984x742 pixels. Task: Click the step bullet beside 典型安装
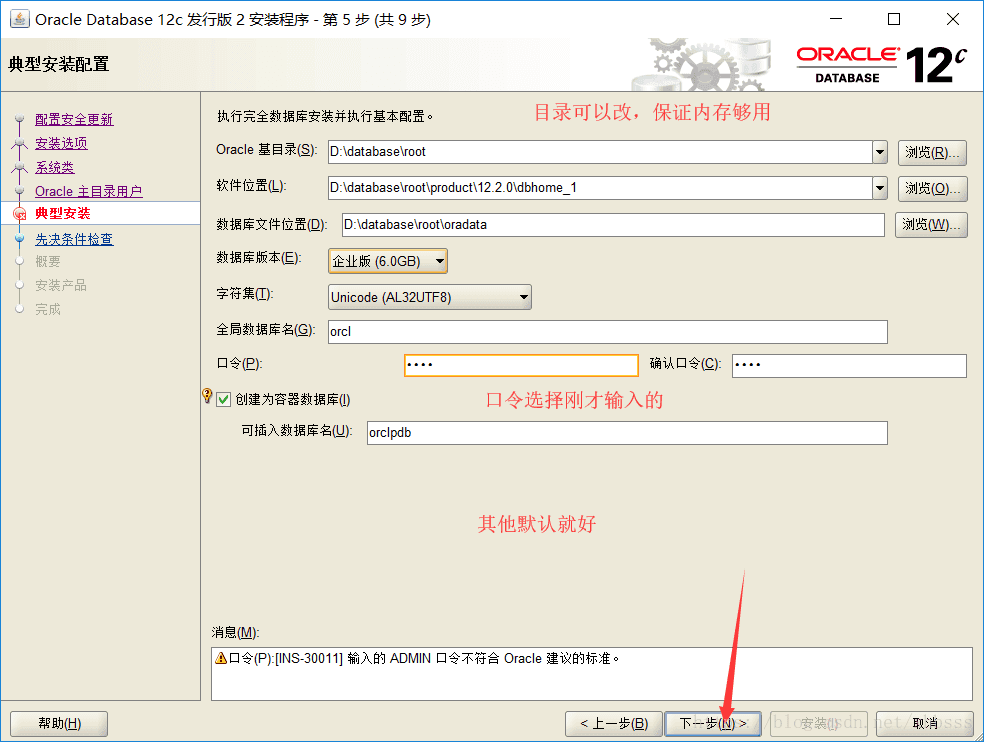coord(19,213)
